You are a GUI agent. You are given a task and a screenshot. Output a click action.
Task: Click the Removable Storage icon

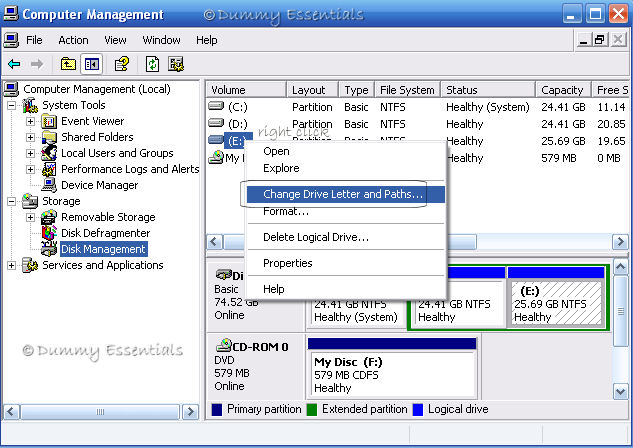point(49,217)
